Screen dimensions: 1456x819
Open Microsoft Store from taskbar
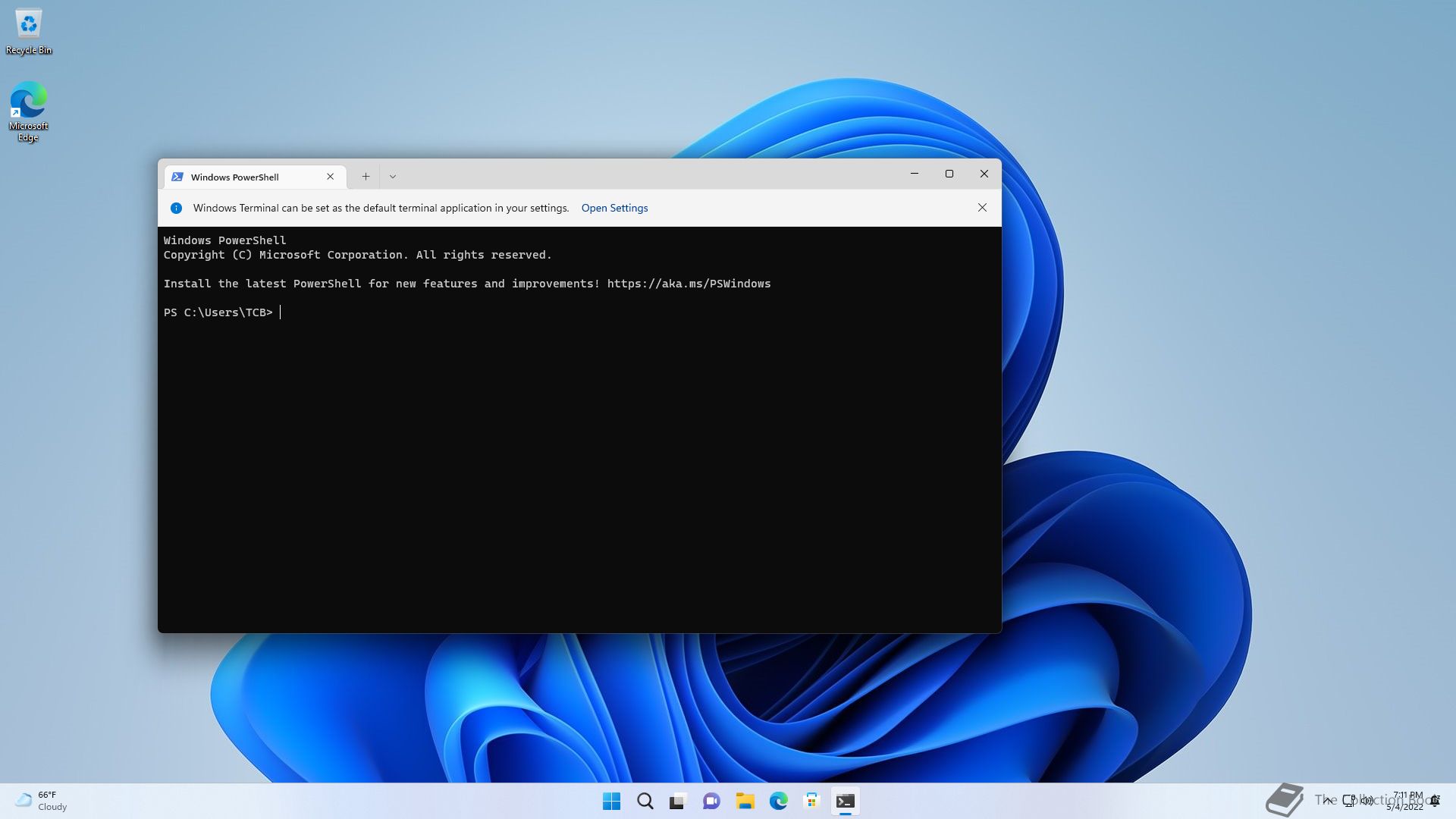point(811,801)
